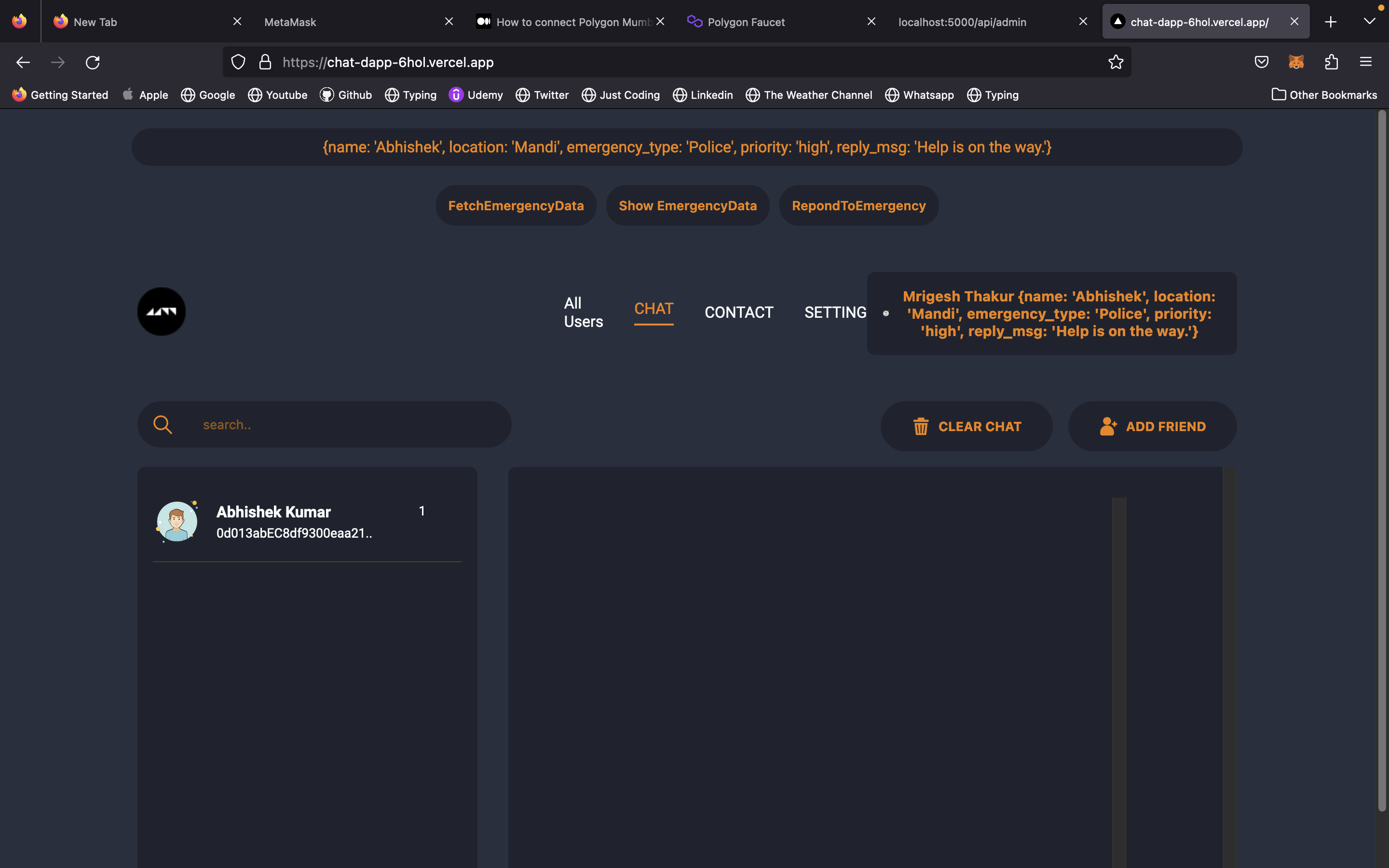This screenshot has height=868, width=1389.
Task: Click the round app logo
Action: click(x=161, y=312)
